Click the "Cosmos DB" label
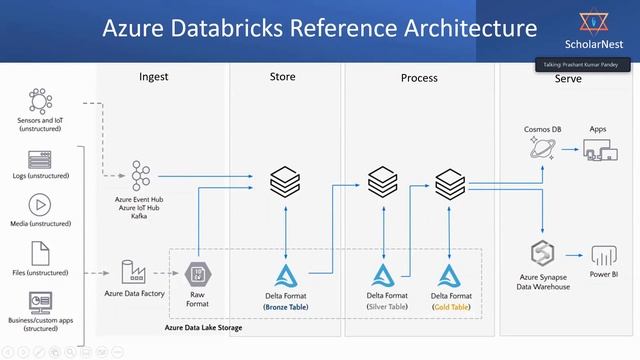Screen dimensions: 640x360 tap(542, 129)
